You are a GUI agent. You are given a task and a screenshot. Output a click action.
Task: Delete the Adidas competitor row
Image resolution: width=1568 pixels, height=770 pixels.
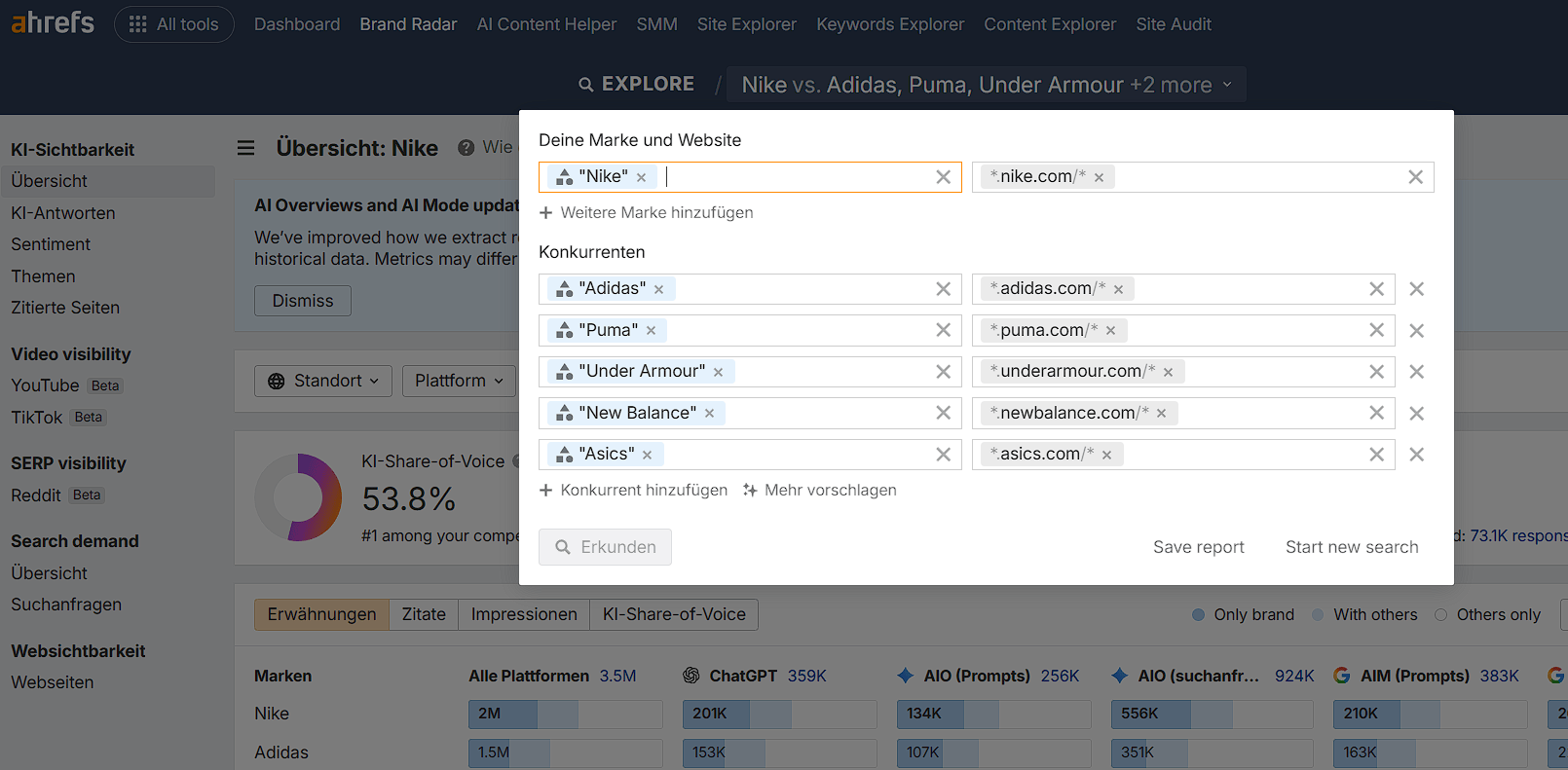coord(1417,289)
